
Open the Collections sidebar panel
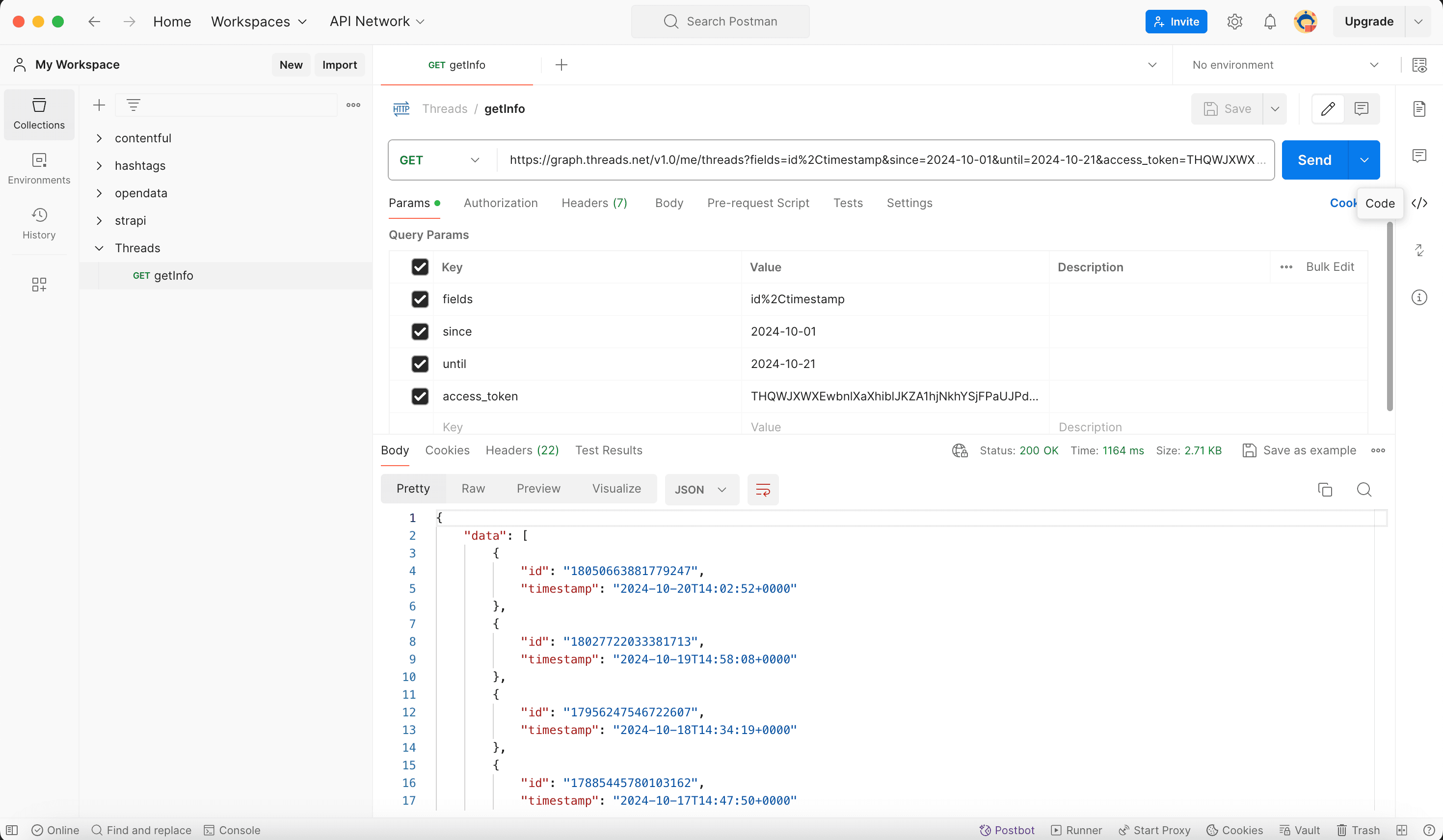(x=38, y=114)
